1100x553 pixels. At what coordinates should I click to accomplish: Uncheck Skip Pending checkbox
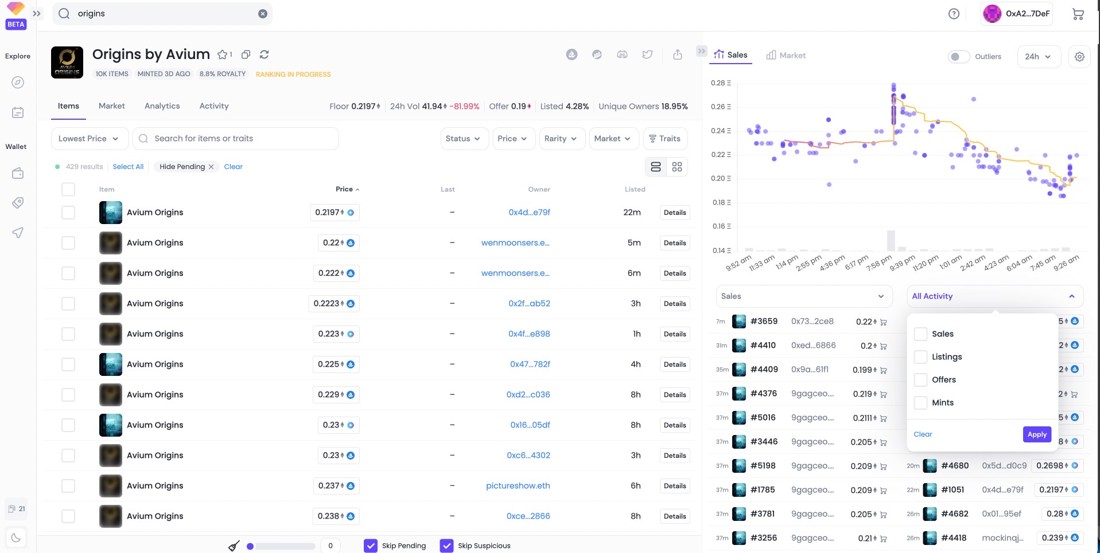coord(371,545)
